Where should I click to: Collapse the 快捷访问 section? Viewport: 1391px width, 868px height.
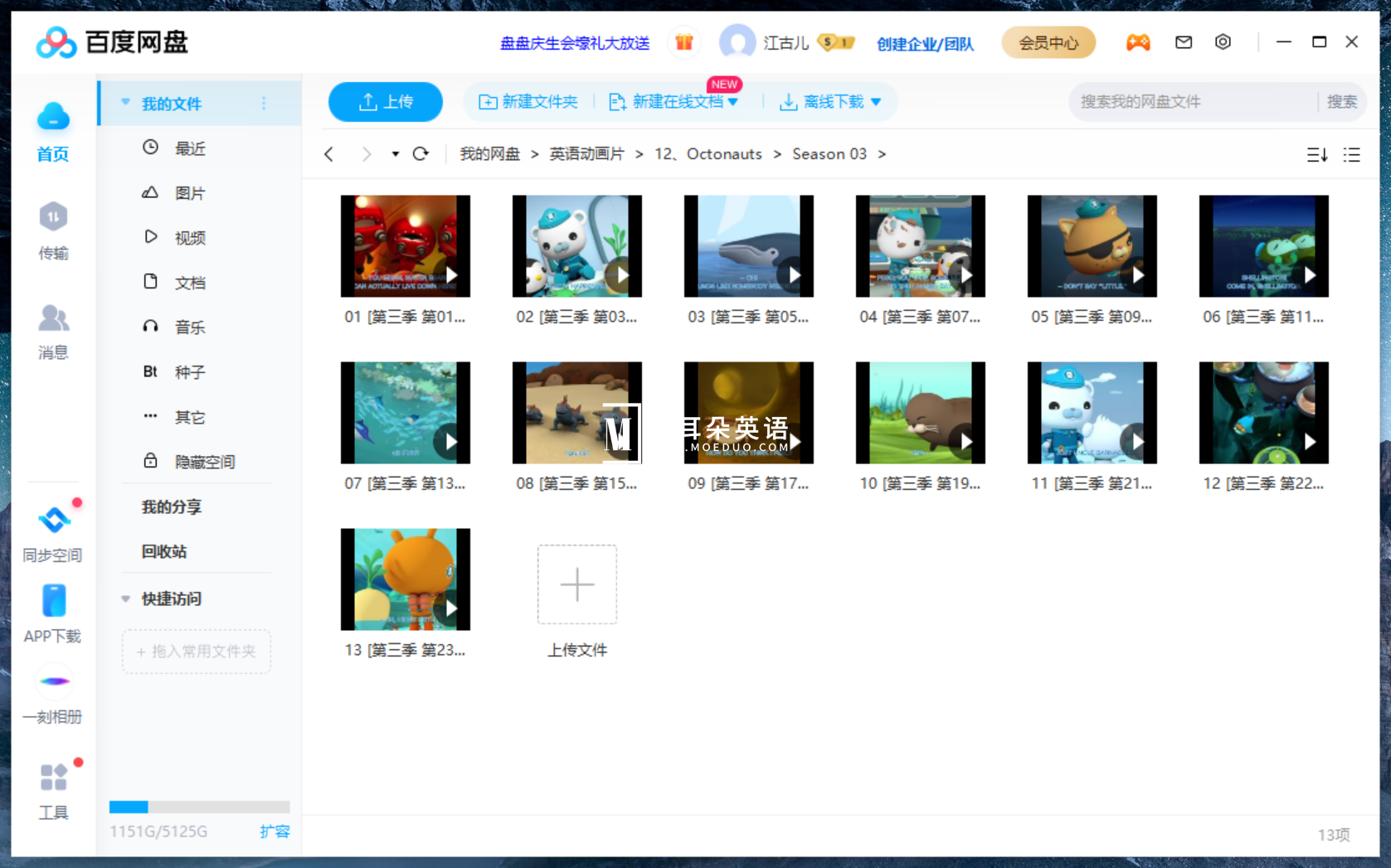[126, 599]
